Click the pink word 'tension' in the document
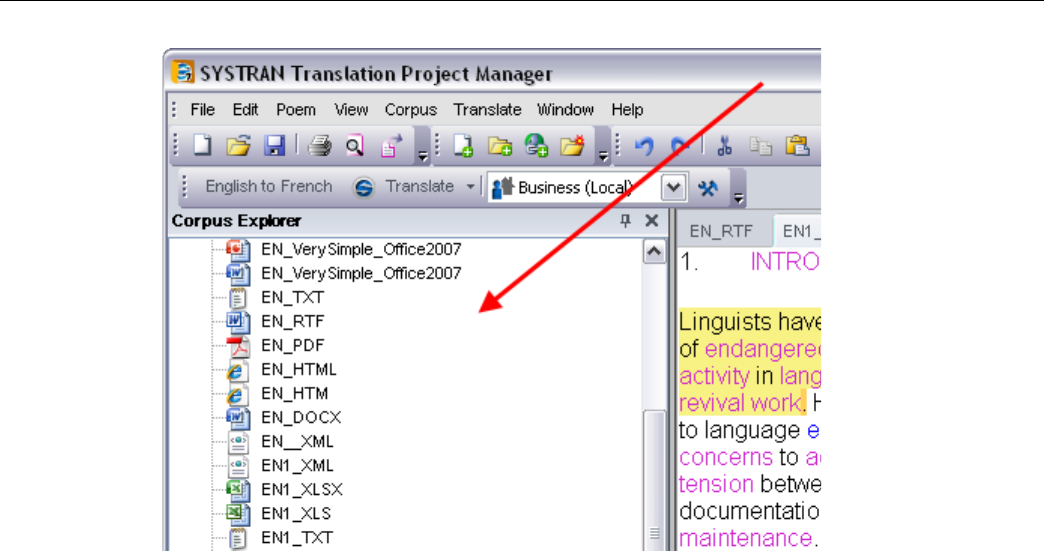Viewport: 1044px width, 551px height. pos(716,484)
